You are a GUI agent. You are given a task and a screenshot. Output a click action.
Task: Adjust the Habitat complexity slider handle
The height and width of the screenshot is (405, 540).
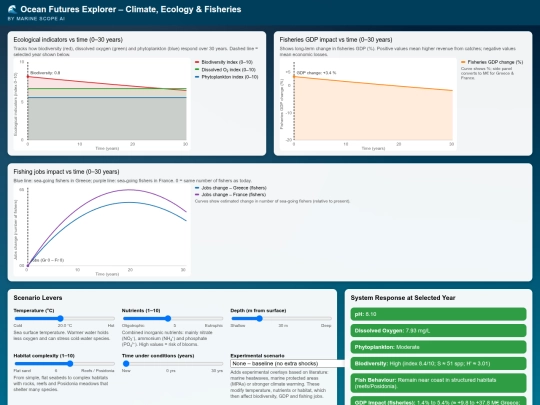coord(70,363)
